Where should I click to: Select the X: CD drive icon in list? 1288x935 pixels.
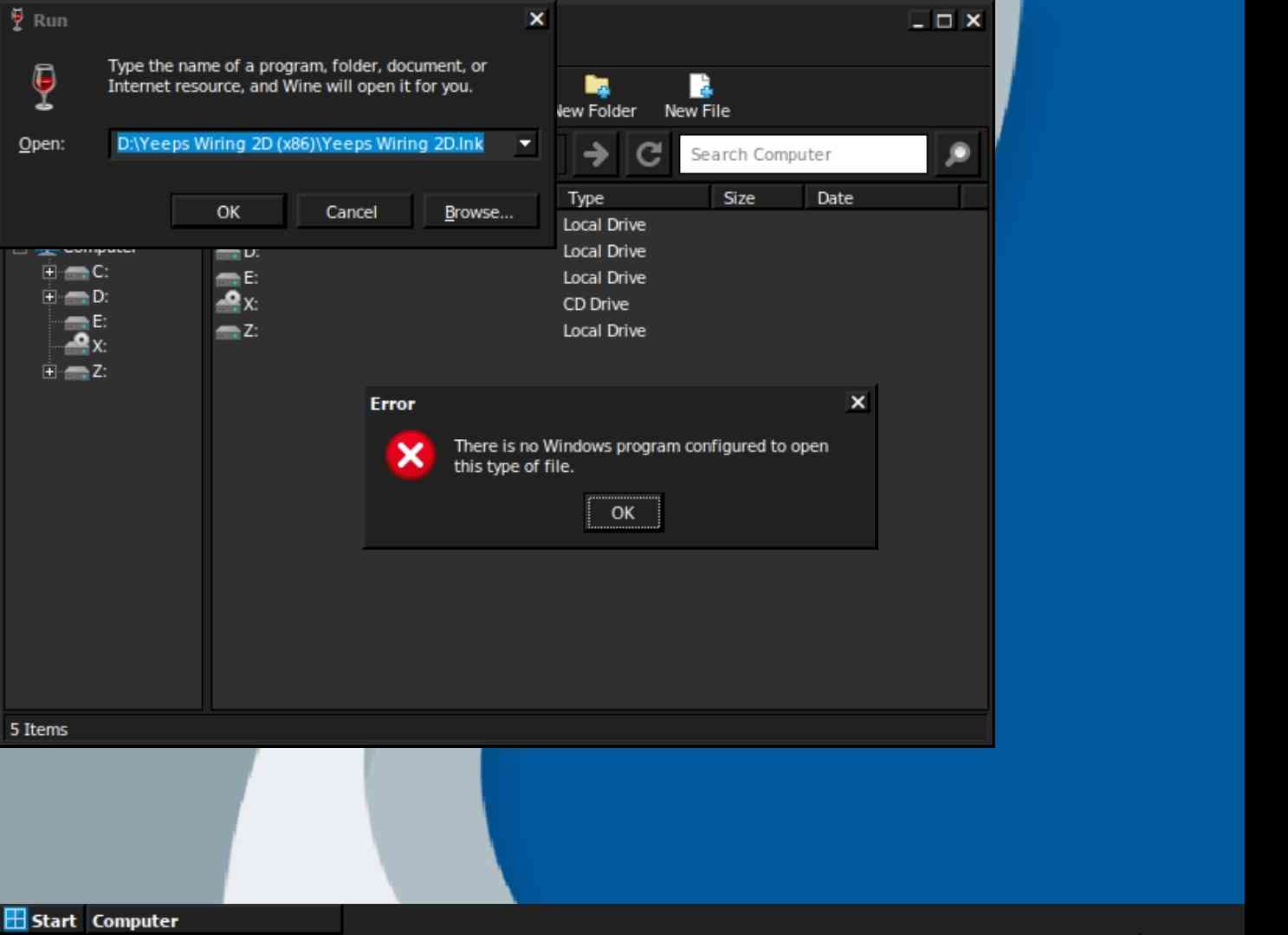click(x=228, y=302)
